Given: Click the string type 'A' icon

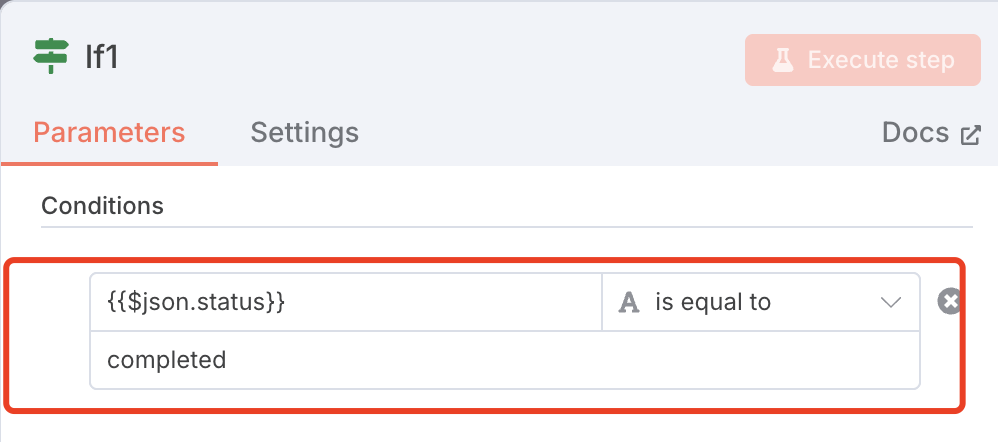Looking at the screenshot, I should 629,302.
